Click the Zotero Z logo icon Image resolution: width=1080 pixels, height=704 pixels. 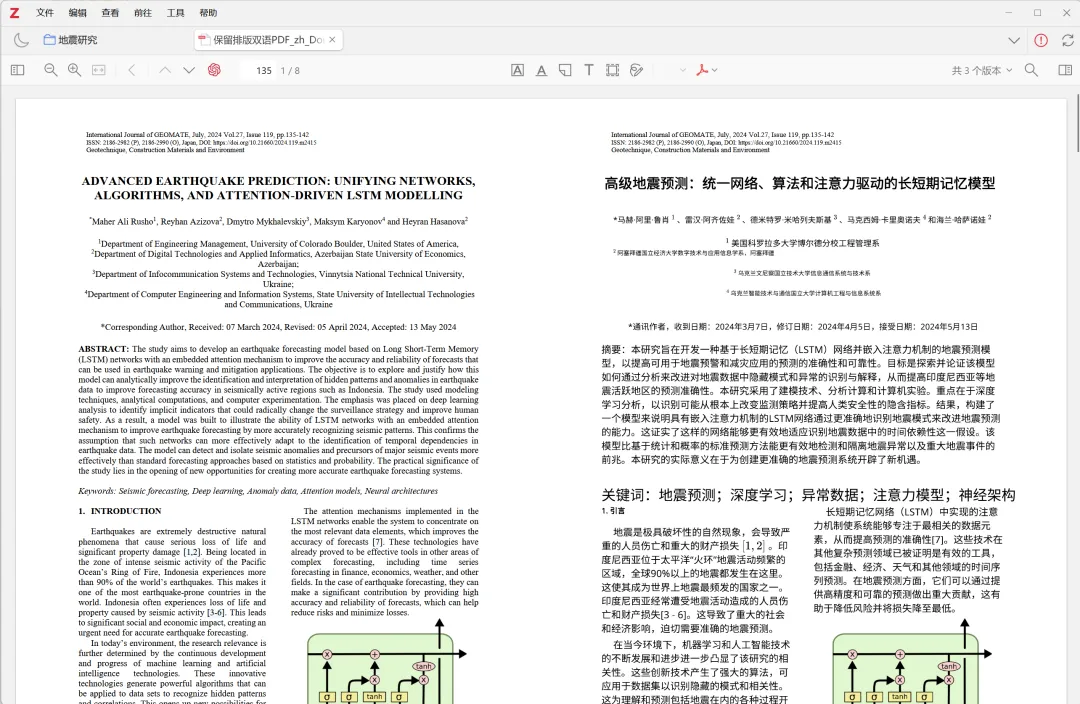14,12
